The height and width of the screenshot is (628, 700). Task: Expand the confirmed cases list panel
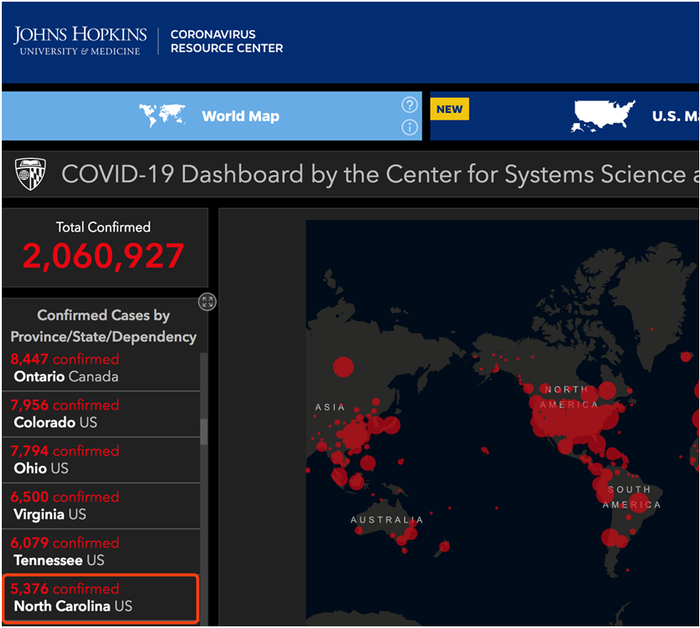pyautogui.click(x=207, y=302)
